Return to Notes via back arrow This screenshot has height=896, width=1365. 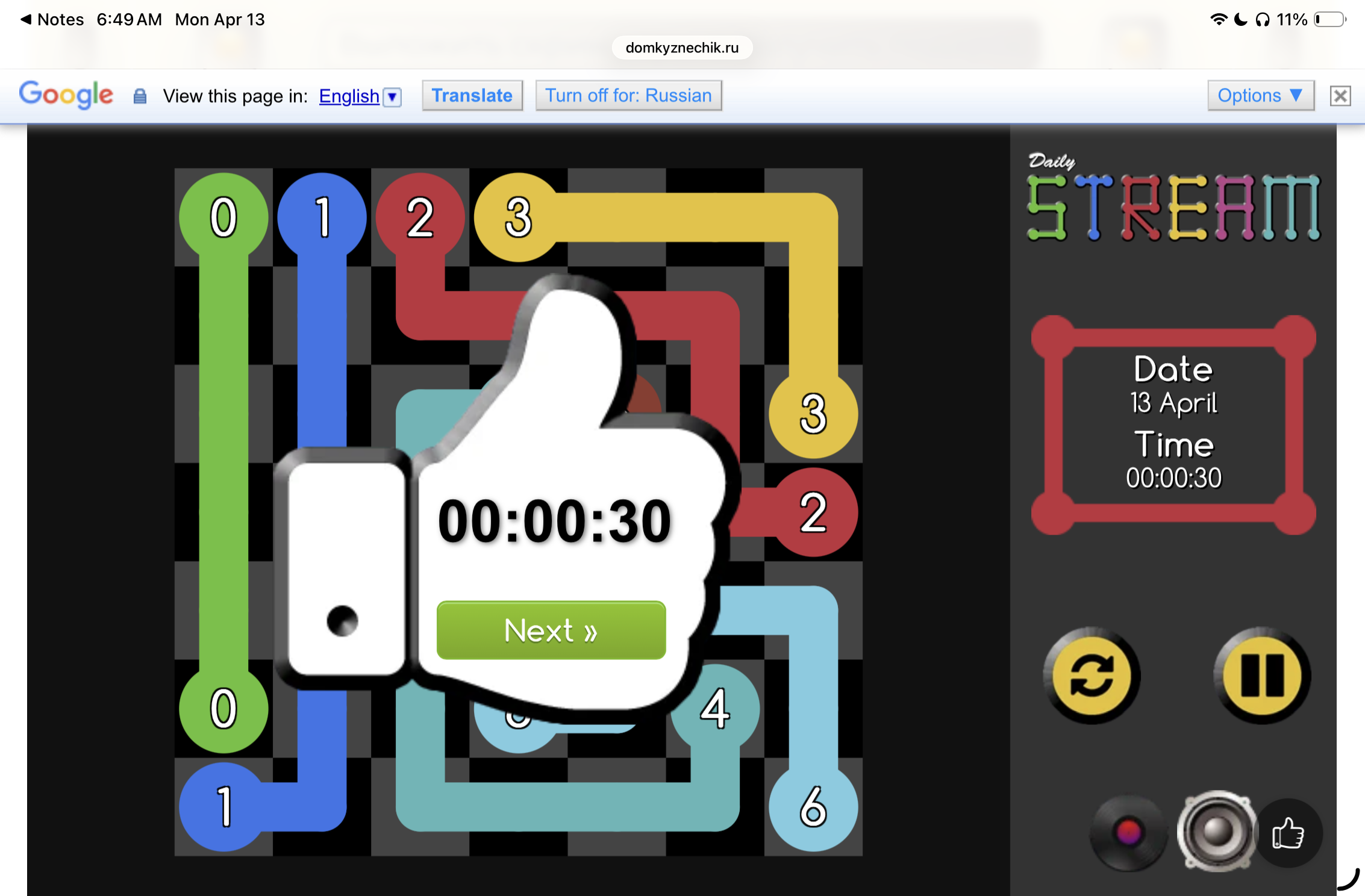[x=25, y=19]
